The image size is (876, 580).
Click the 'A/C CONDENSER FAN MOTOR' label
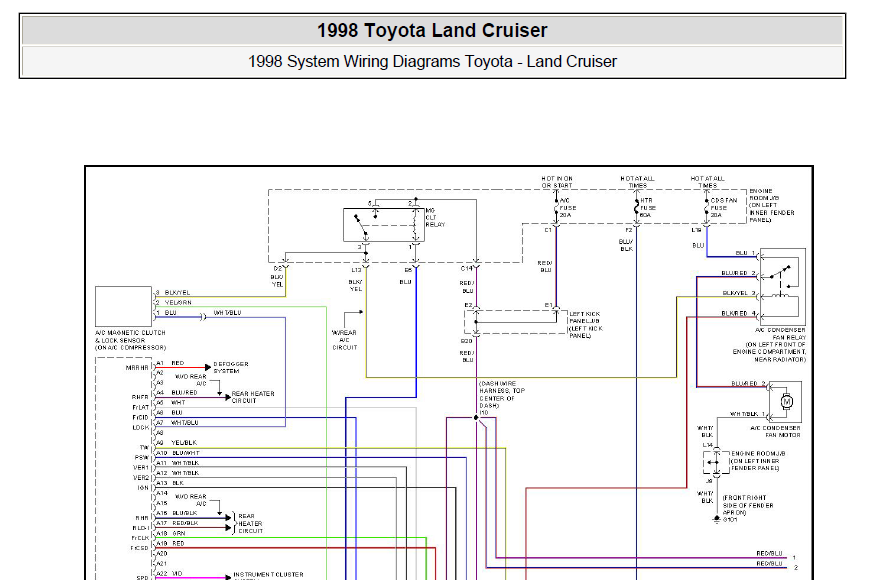tap(775, 431)
